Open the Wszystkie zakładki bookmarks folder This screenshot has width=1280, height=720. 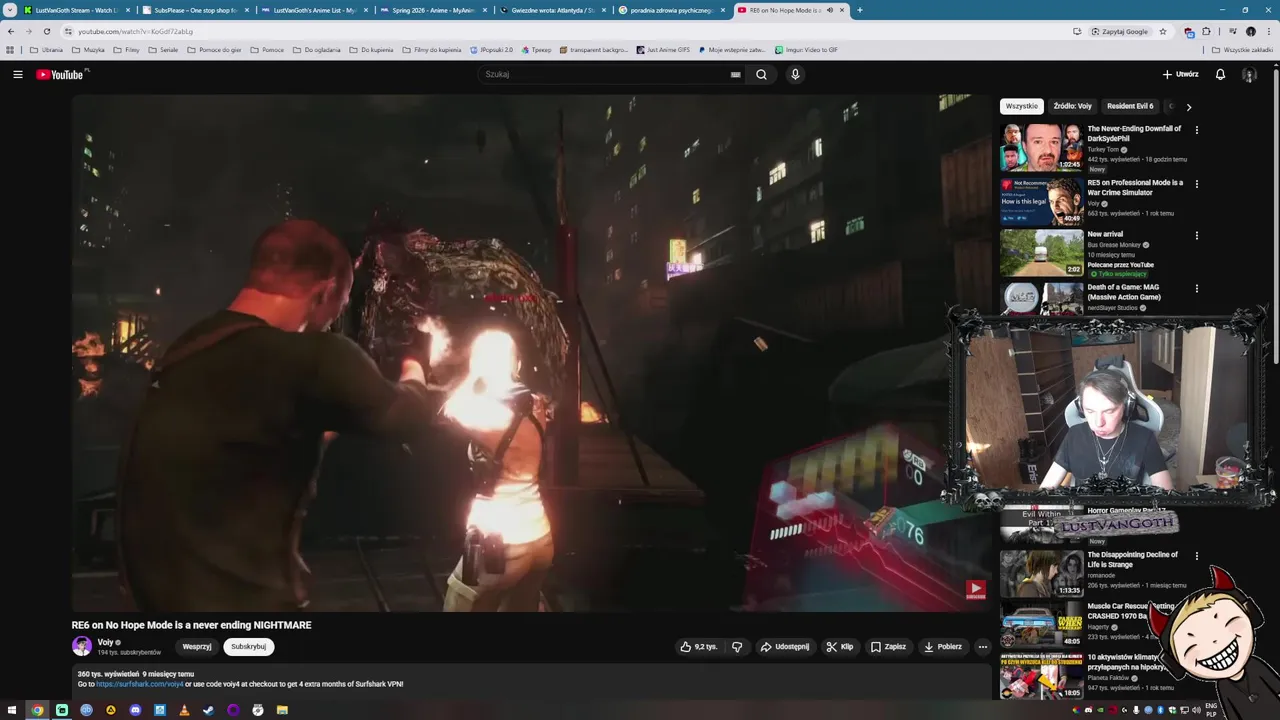tap(1242, 49)
